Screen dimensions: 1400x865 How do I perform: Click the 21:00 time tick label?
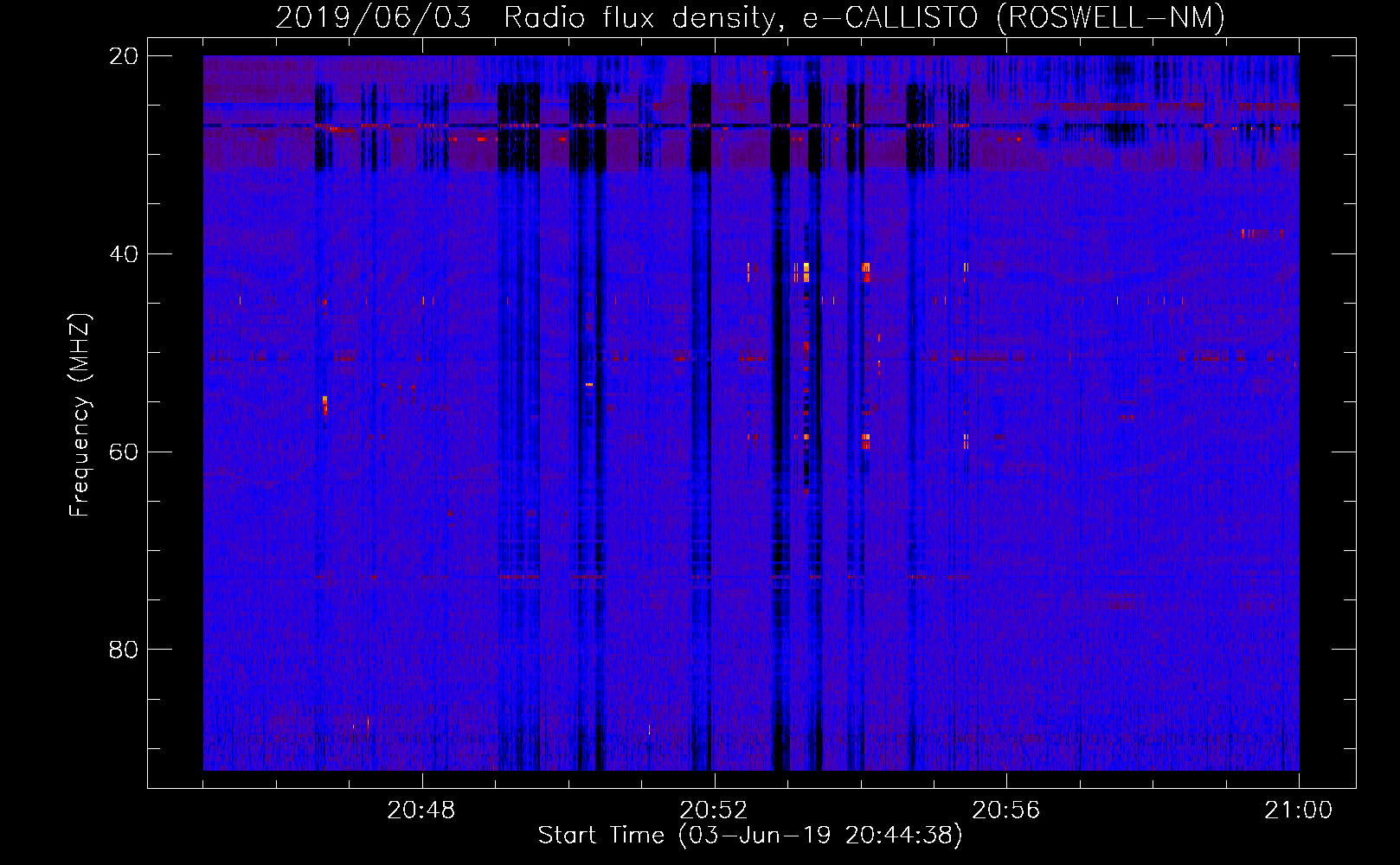click(1299, 811)
